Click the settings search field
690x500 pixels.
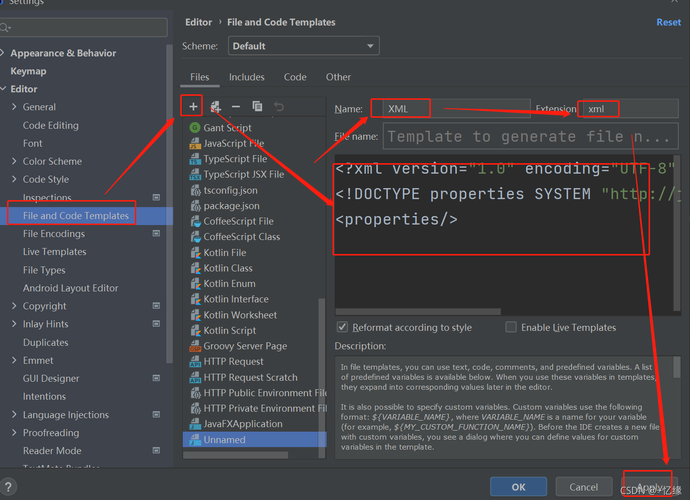tap(84, 28)
